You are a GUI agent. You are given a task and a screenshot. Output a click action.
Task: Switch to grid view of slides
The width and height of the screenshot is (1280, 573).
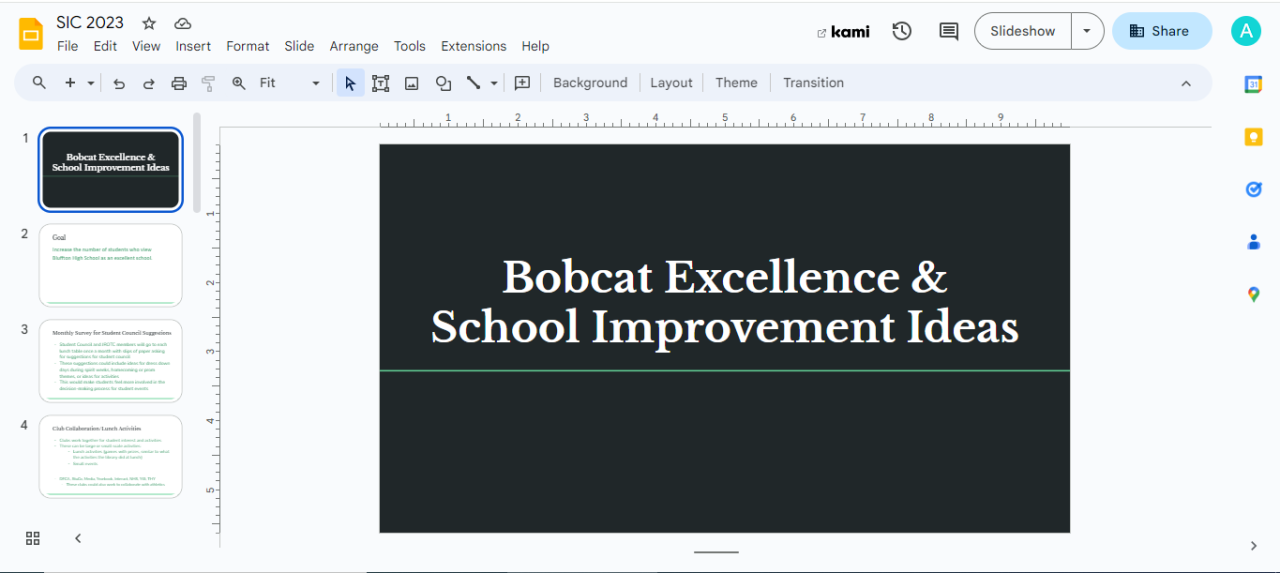(33, 538)
